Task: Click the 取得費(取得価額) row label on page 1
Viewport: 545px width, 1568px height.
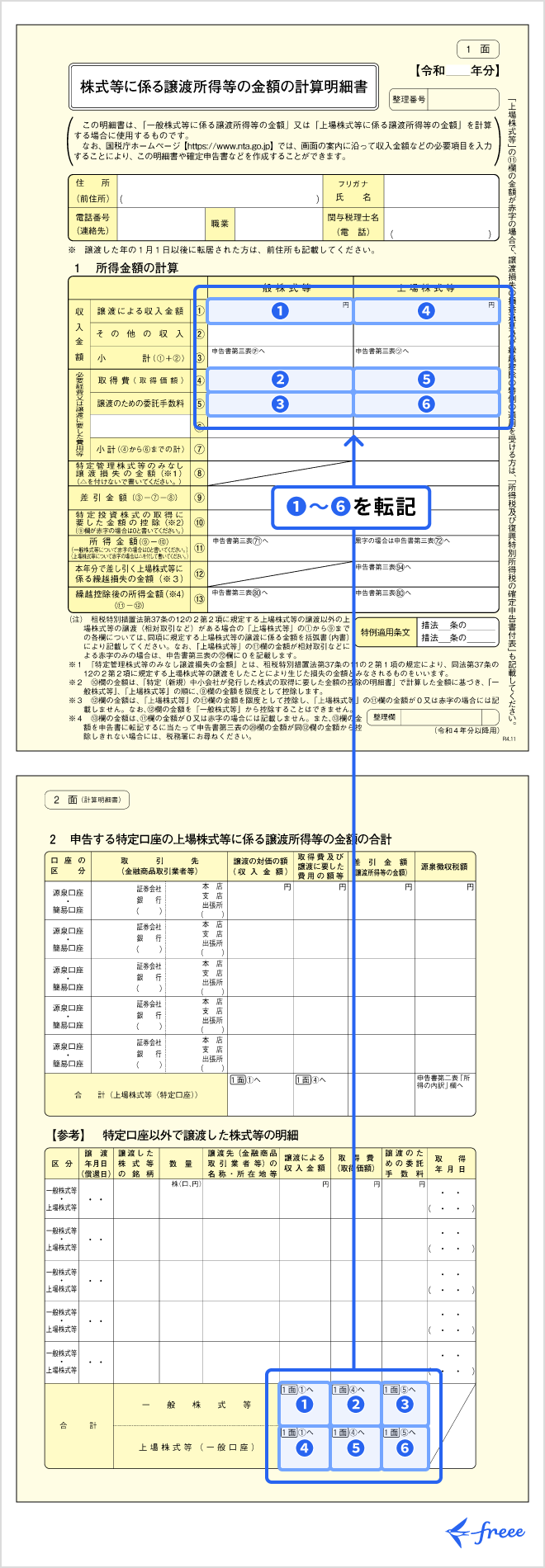Action: [x=140, y=380]
